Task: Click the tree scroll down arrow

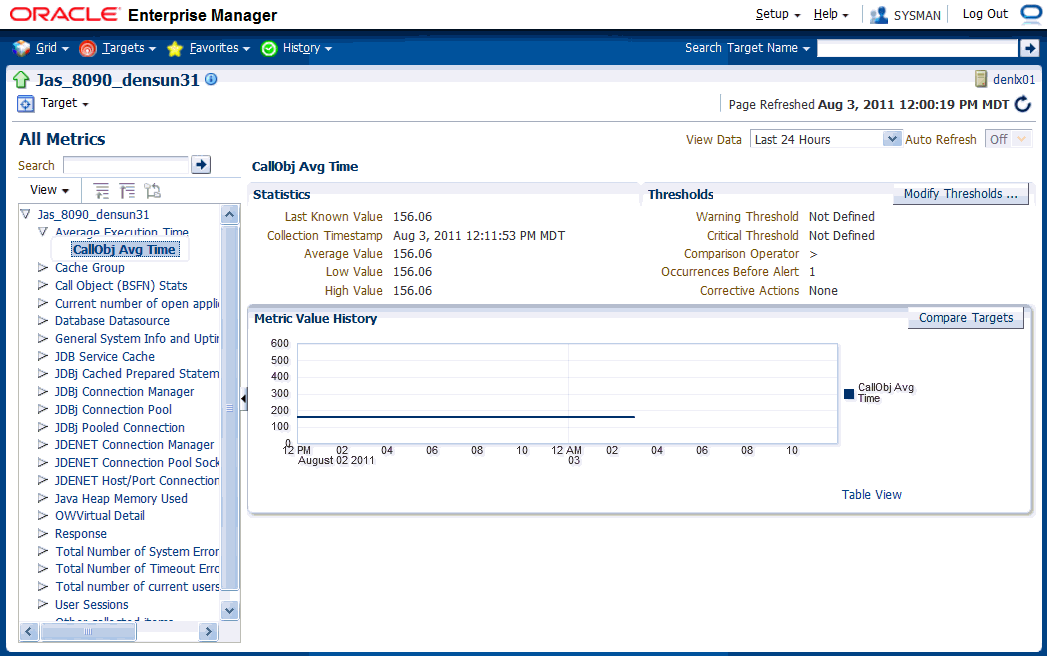Action: point(230,610)
